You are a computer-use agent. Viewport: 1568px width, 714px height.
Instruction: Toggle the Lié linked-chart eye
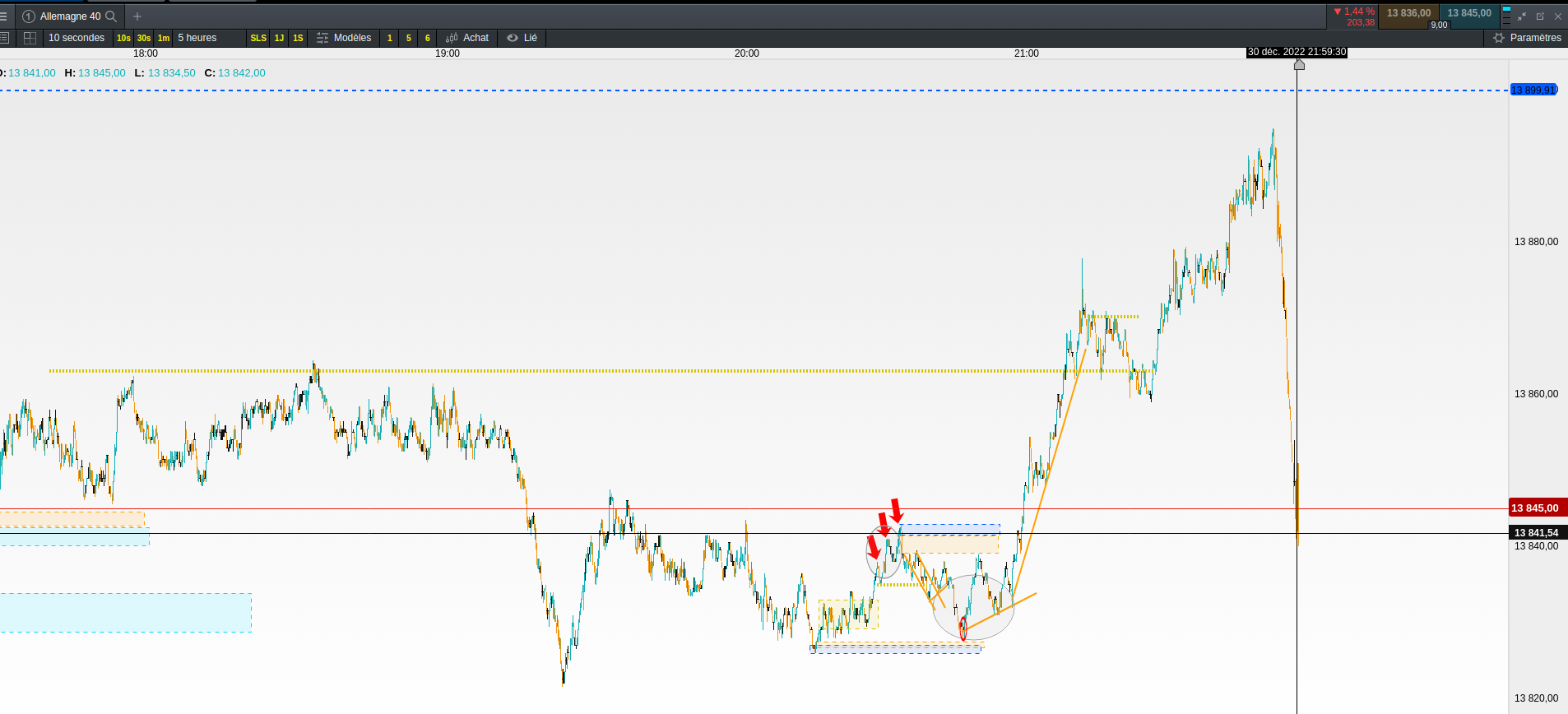pyautogui.click(x=513, y=38)
